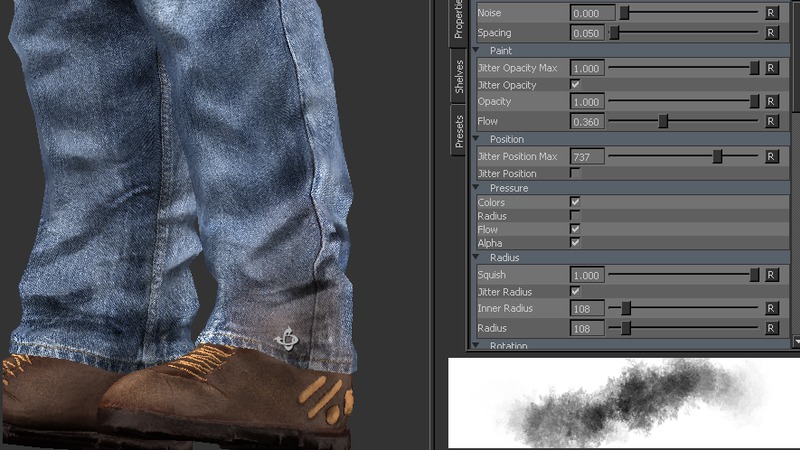Click the R reset button beside Squish
800x450 pixels.
point(771,275)
